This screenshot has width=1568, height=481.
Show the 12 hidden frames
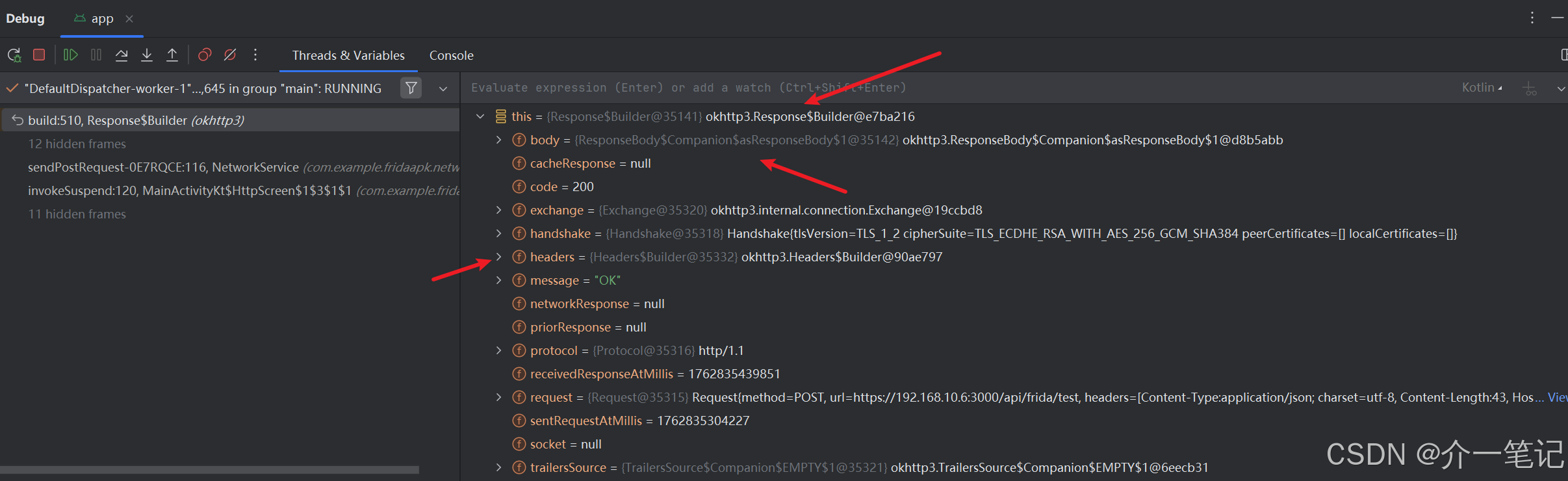click(77, 144)
